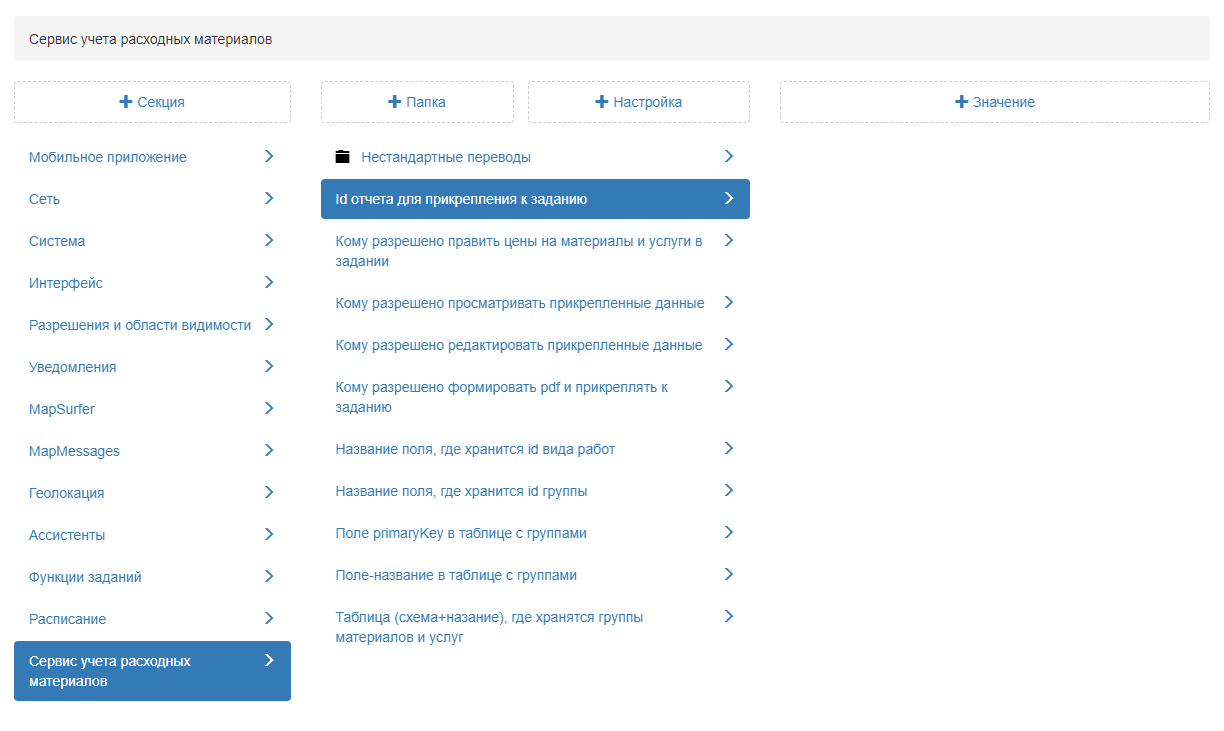Expand chevron next to Расписание
This screenshot has height=731, width=1224.
point(269,618)
